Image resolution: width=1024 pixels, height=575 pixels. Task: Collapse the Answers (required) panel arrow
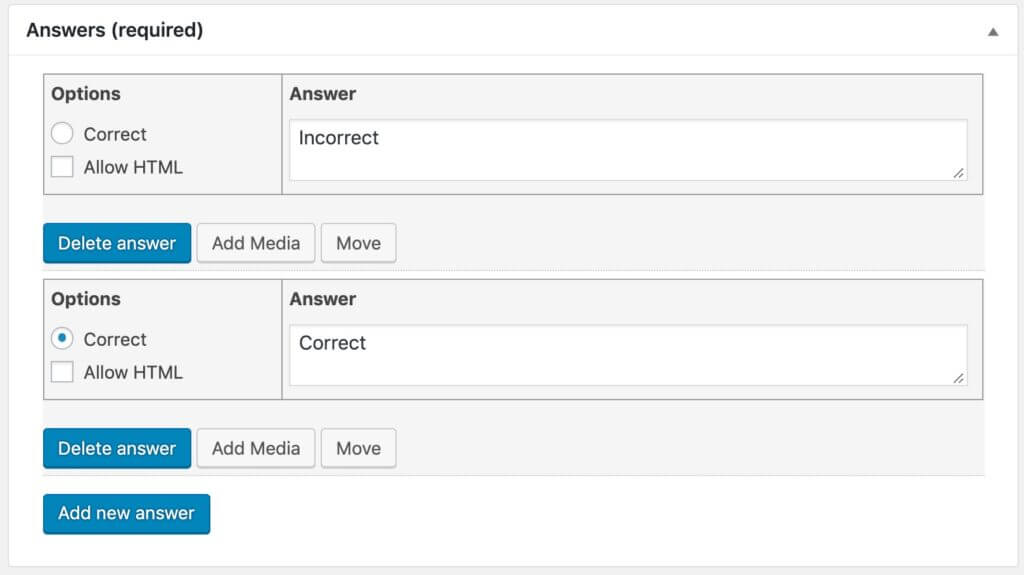[993, 32]
